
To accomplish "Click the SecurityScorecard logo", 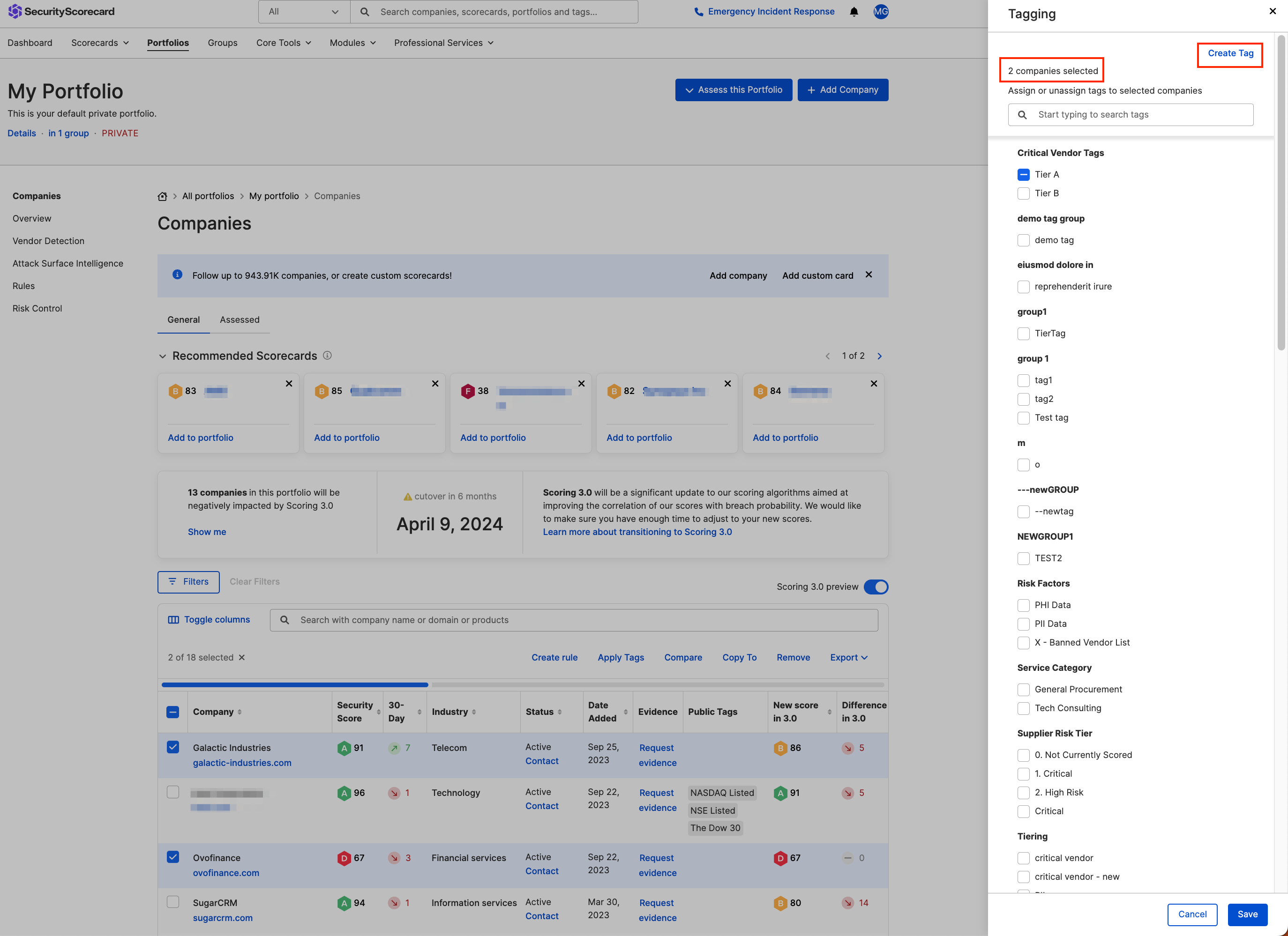I will [x=61, y=11].
